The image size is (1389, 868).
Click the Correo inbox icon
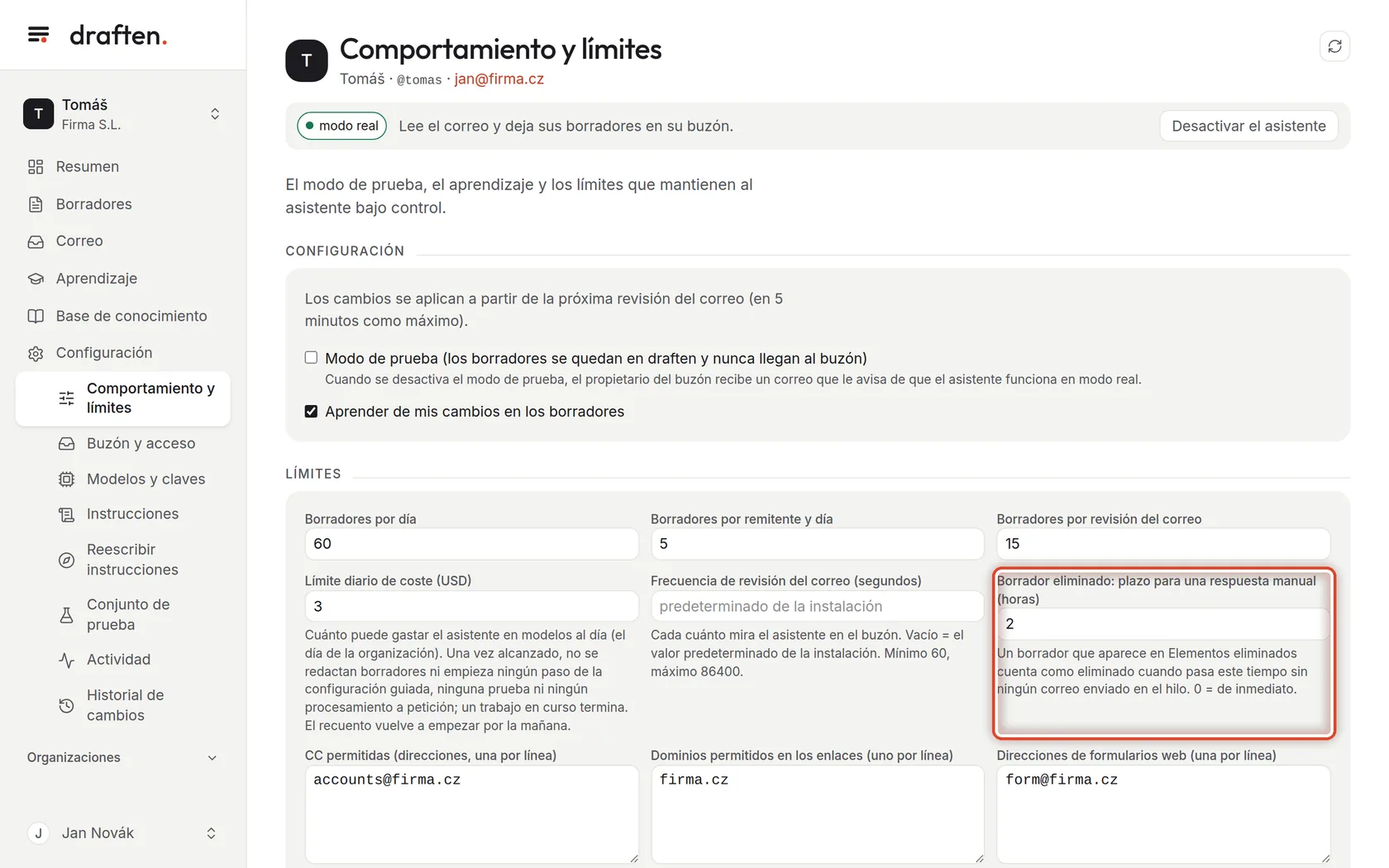click(x=36, y=241)
